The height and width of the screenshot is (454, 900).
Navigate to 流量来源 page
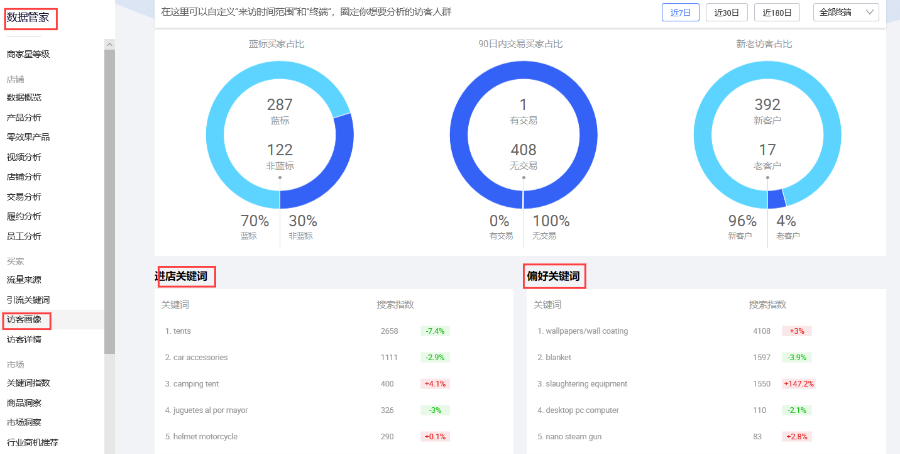tap(24, 279)
